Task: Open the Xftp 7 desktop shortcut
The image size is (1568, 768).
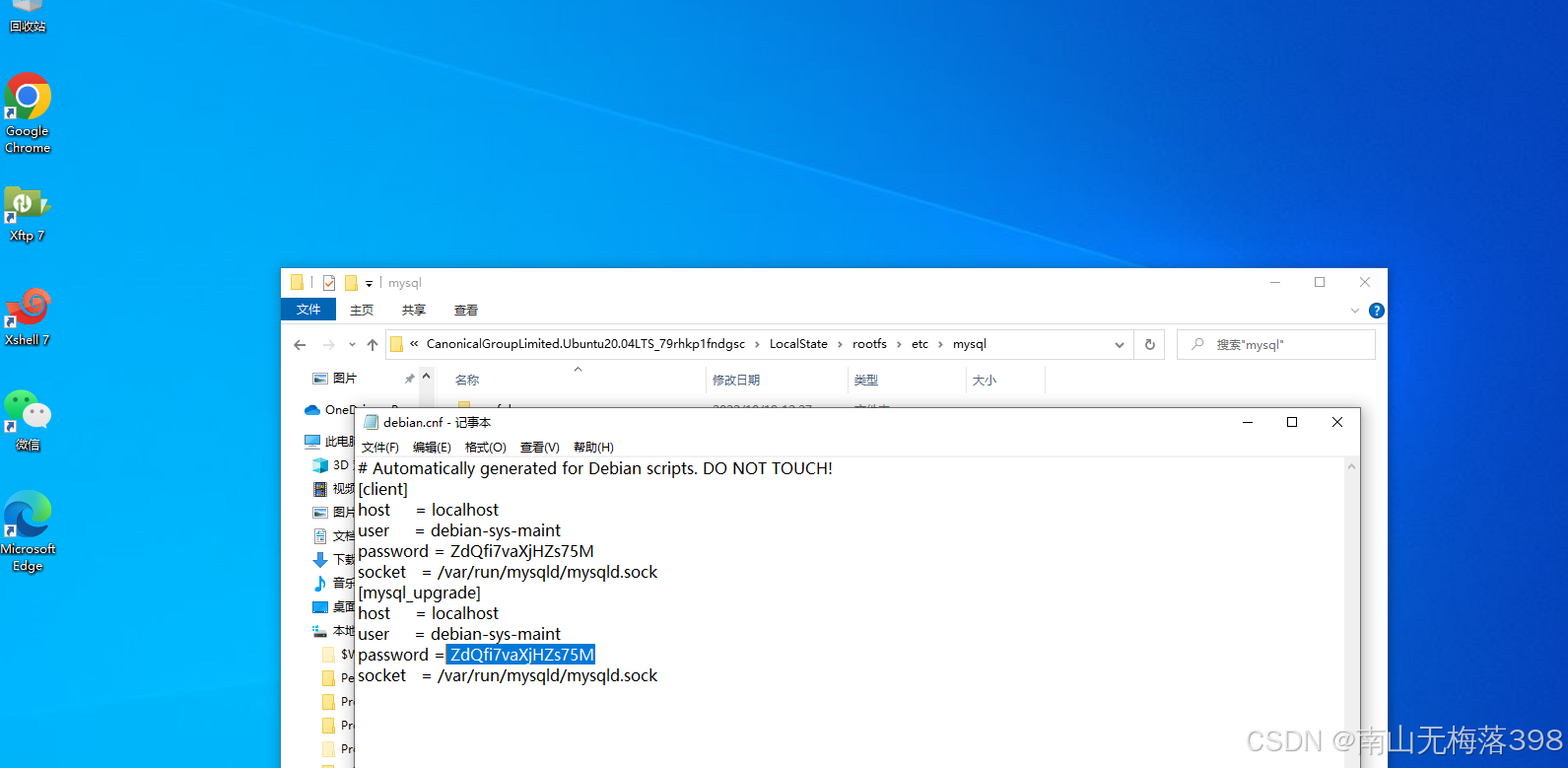Action: pos(28,214)
